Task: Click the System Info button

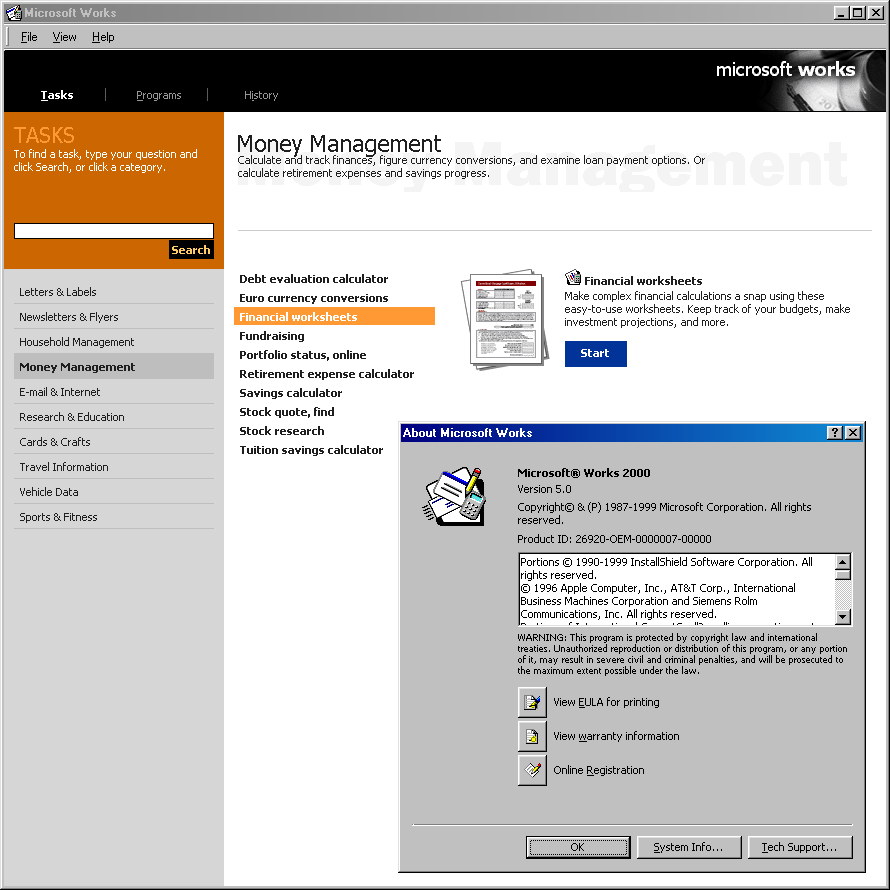Action: pyautogui.click(x=688, y=847)
